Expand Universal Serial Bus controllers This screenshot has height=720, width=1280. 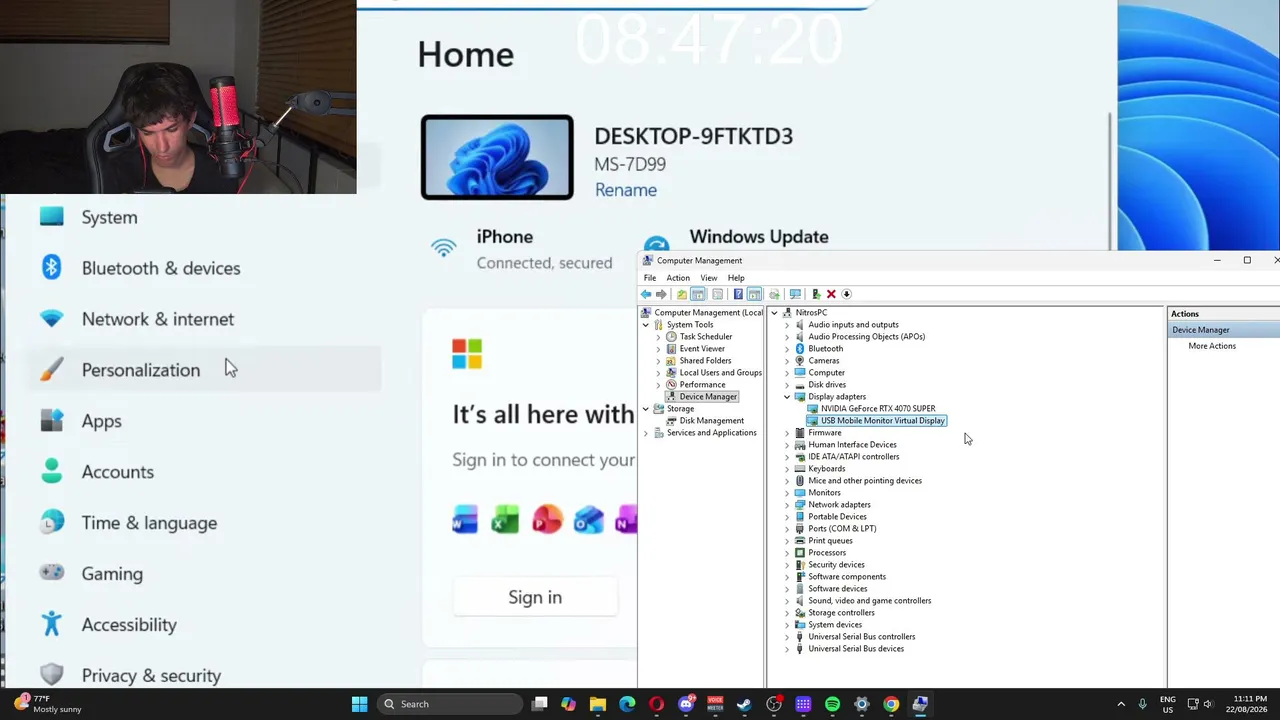coord(787,637)
